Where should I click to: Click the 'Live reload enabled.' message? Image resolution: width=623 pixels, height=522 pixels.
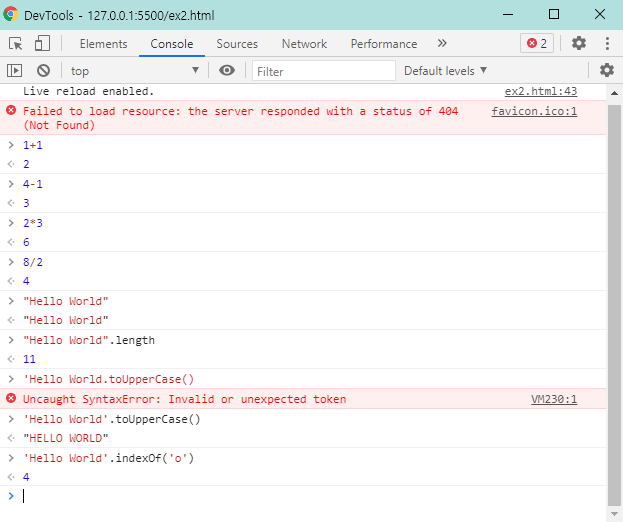pos(88,91)
